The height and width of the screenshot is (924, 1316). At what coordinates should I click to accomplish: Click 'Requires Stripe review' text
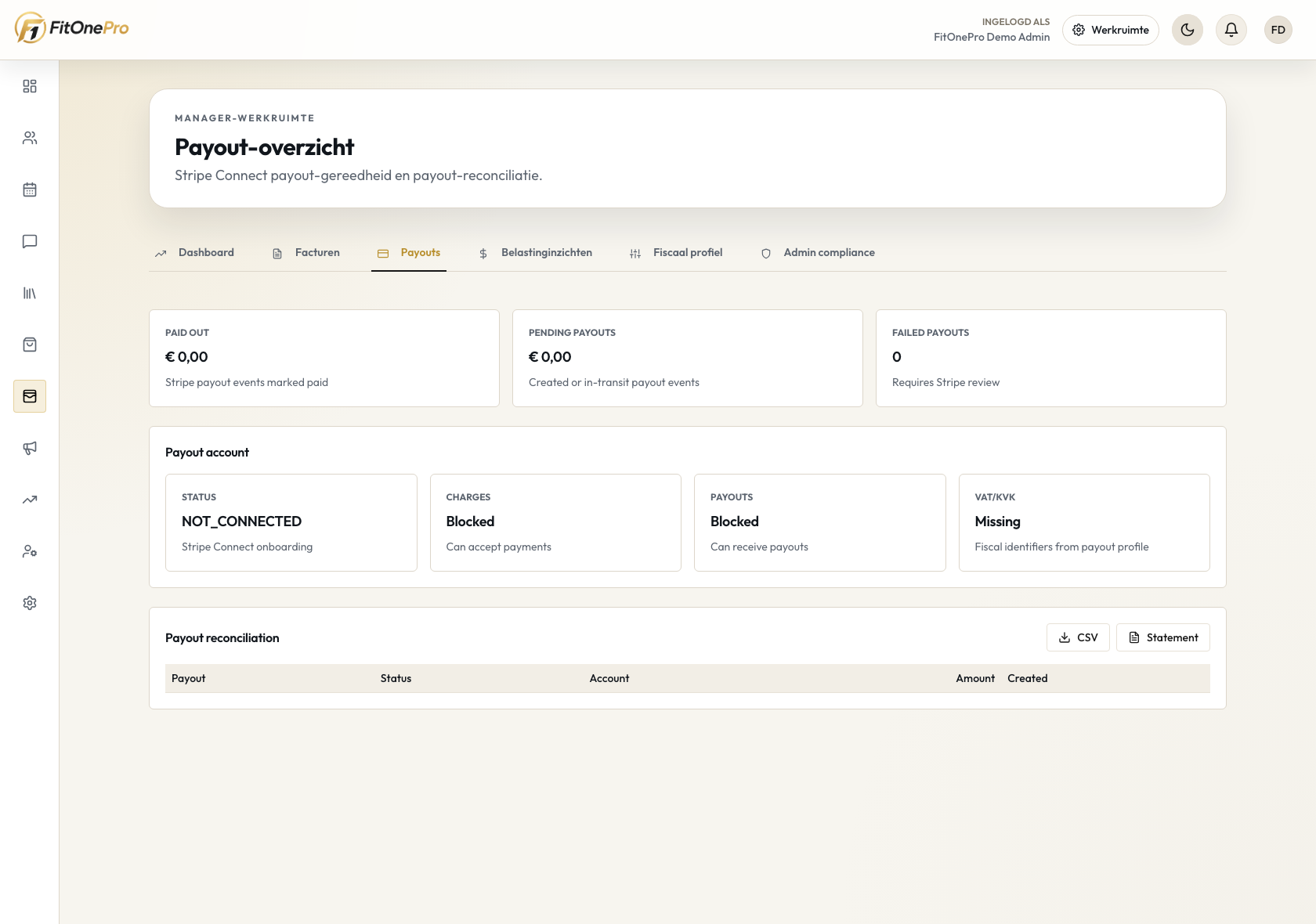coord(945,382)
